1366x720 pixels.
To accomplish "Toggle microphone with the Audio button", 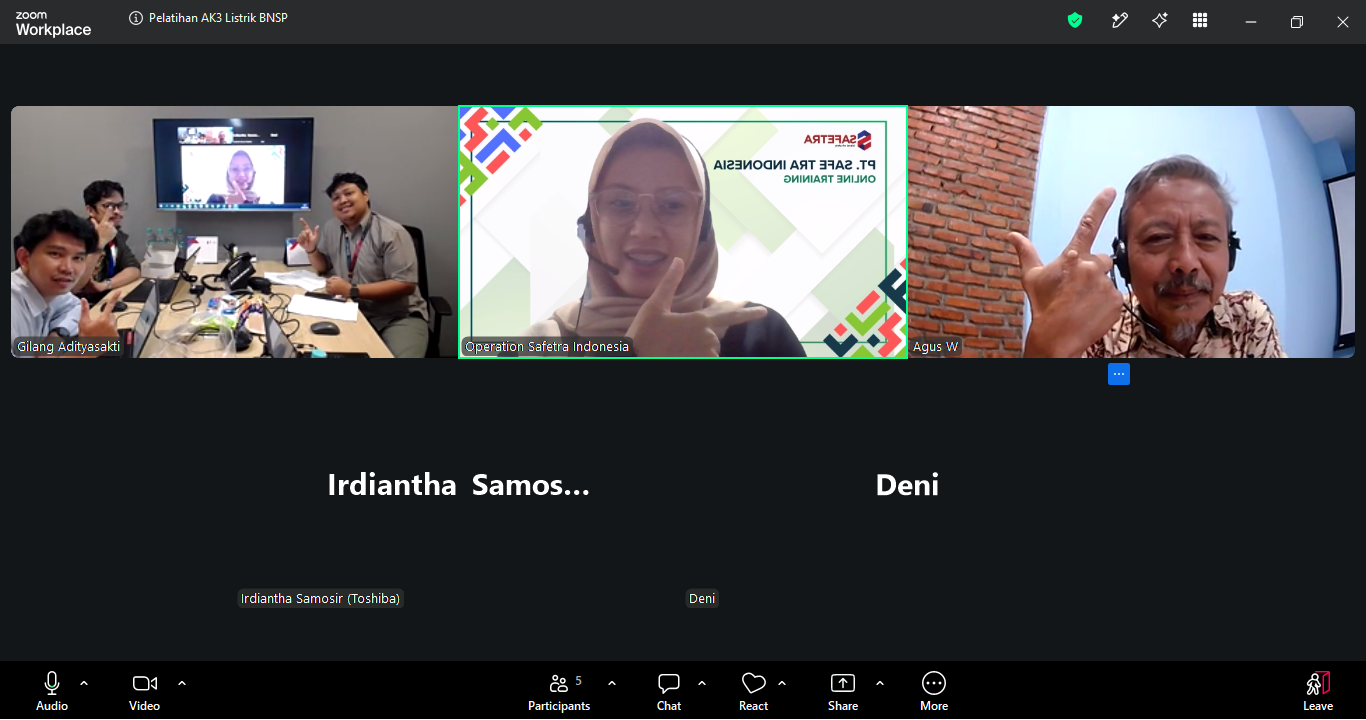I will point(52,691).
